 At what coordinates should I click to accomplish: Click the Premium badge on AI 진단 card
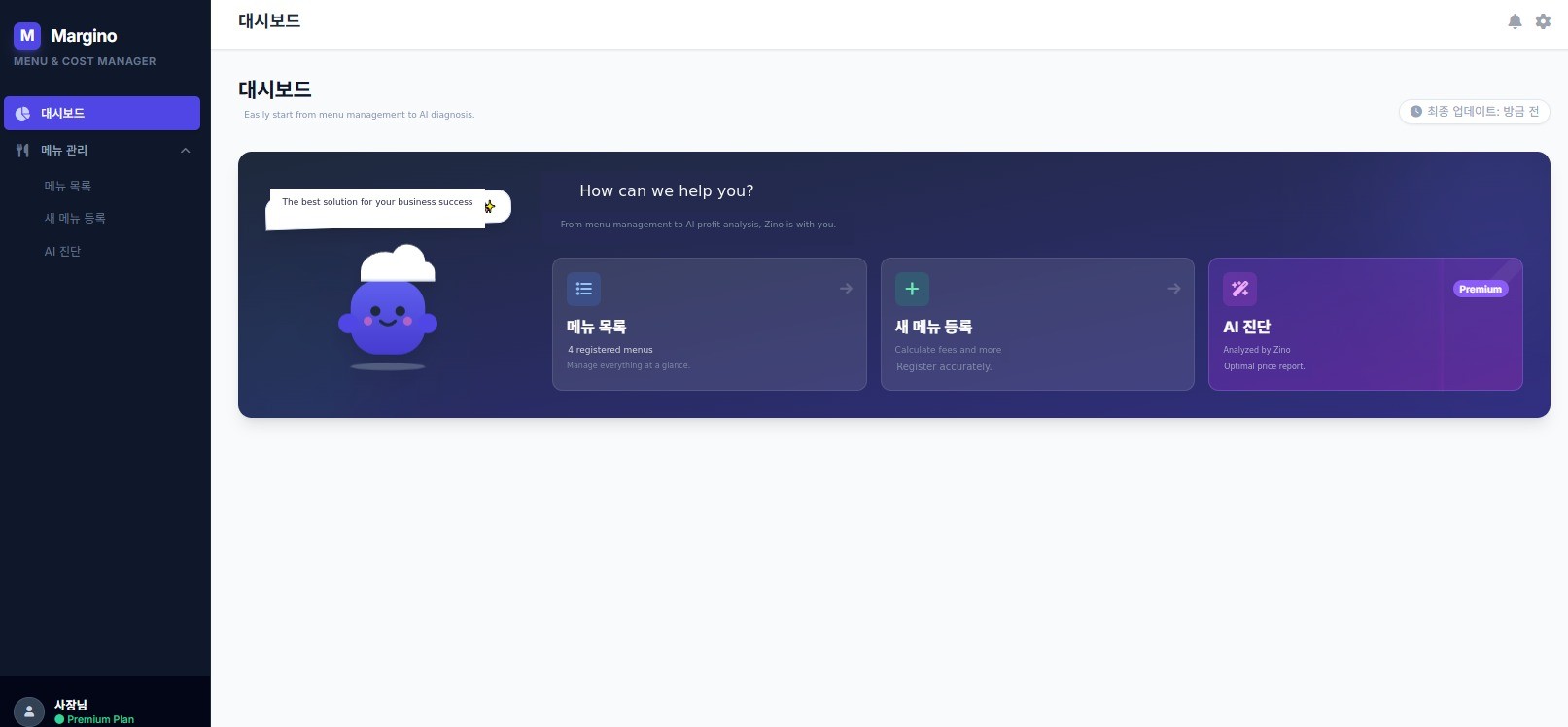(x=1480, y=289)
